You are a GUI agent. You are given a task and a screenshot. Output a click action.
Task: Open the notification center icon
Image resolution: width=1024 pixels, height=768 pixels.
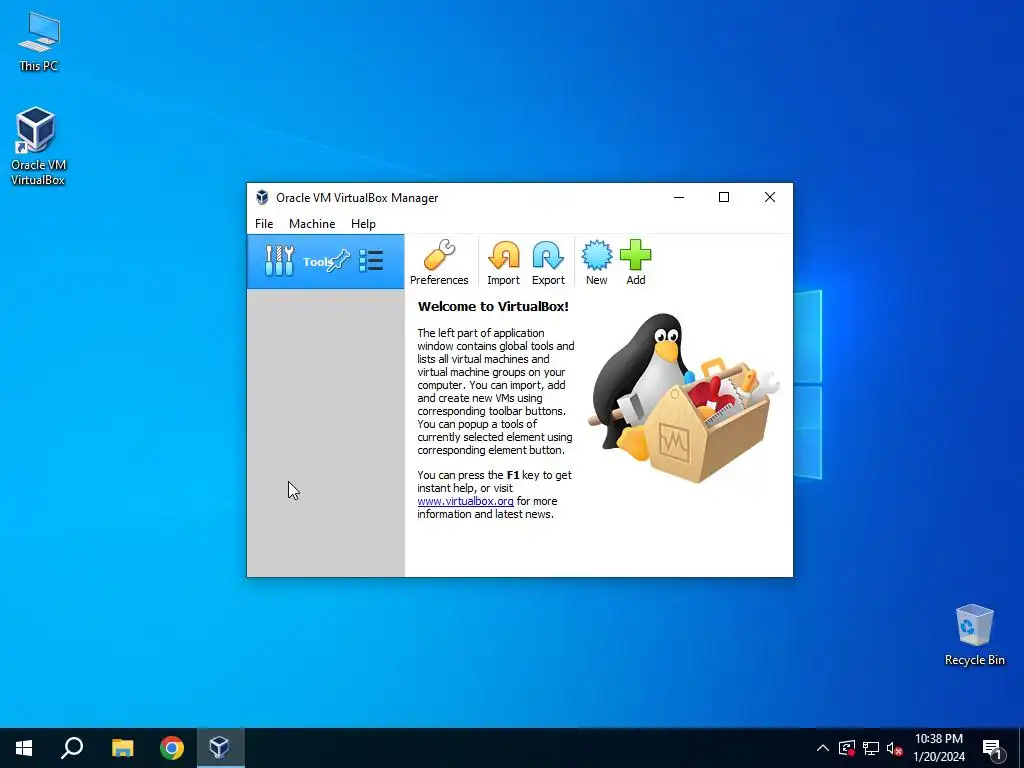(x=991, y=748)
